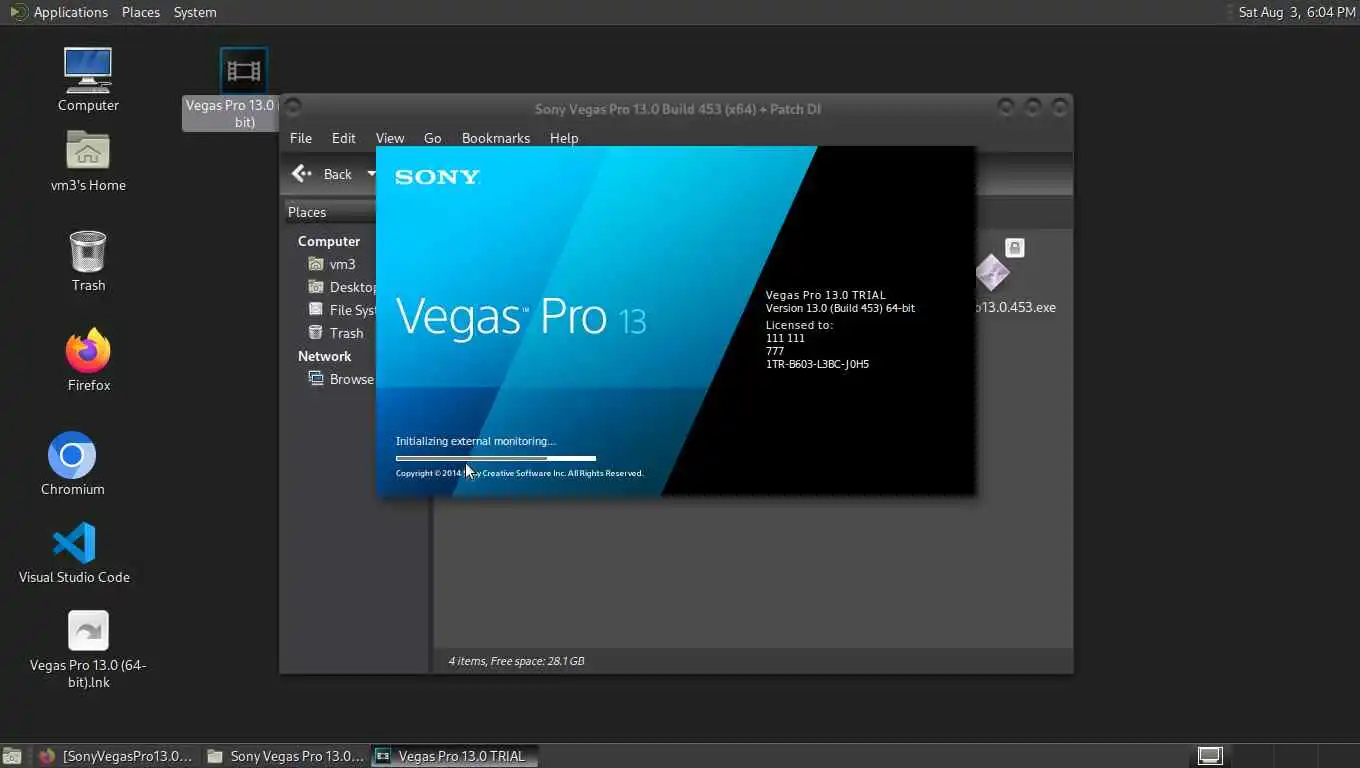Launch Visual Studio Code desktop icon
This screenshot has width=1360, height=768.
point(74,543)
